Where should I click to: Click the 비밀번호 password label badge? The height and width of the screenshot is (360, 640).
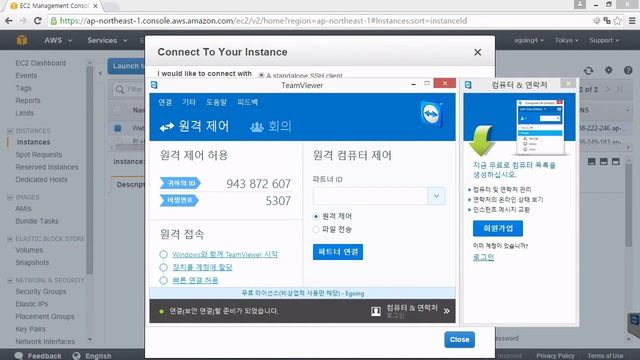[x=179, y=200]
